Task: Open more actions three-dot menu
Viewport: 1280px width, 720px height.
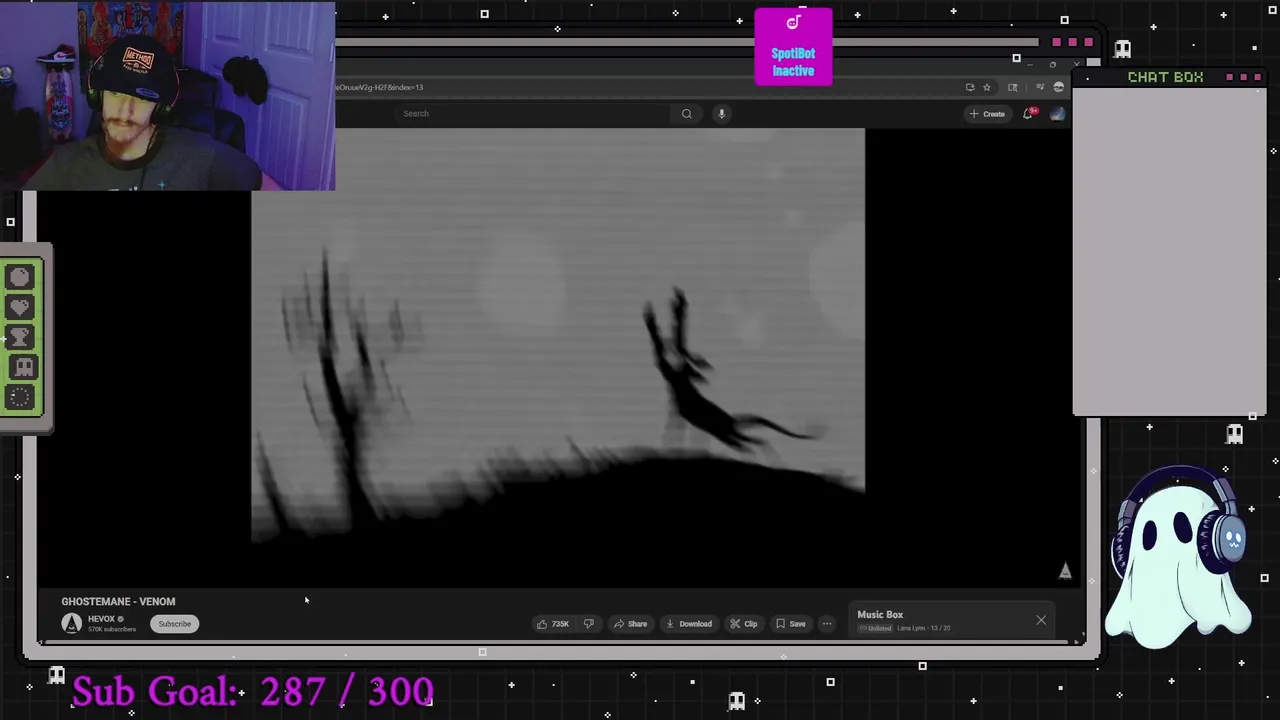Action: (827, 624)
